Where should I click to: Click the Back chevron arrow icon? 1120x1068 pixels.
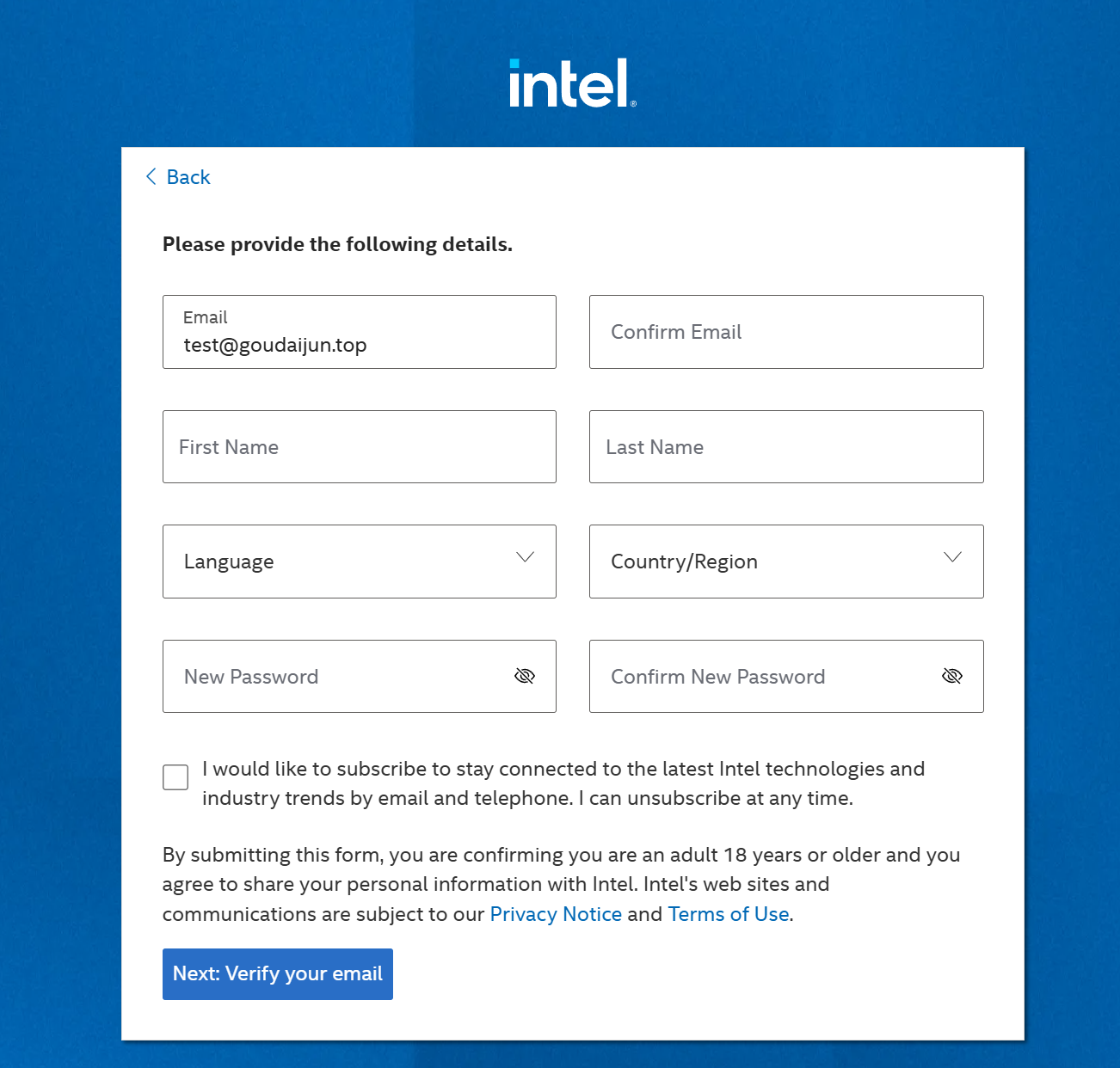151,177
